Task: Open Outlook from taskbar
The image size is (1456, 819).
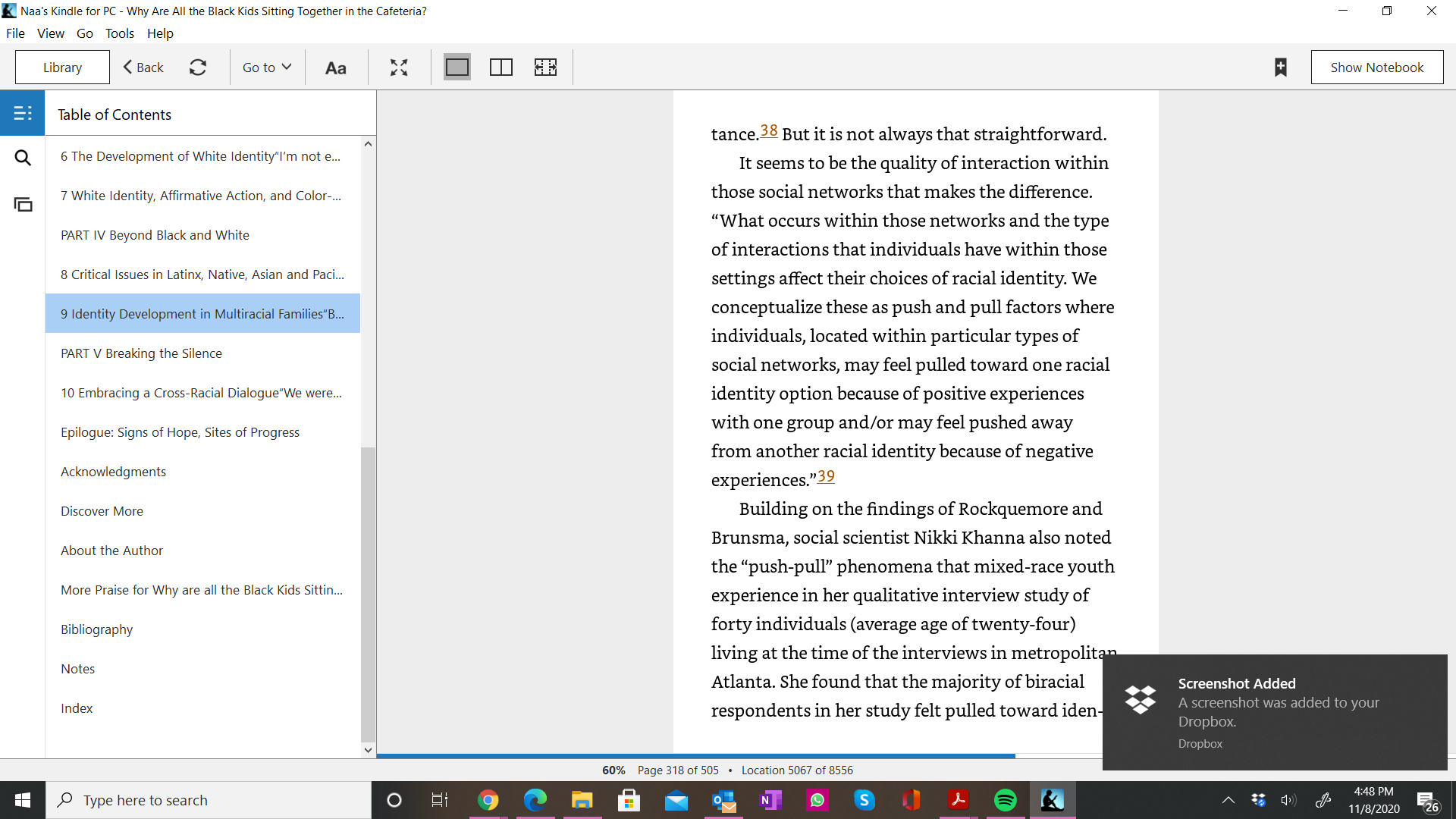Action: (723, 800)
